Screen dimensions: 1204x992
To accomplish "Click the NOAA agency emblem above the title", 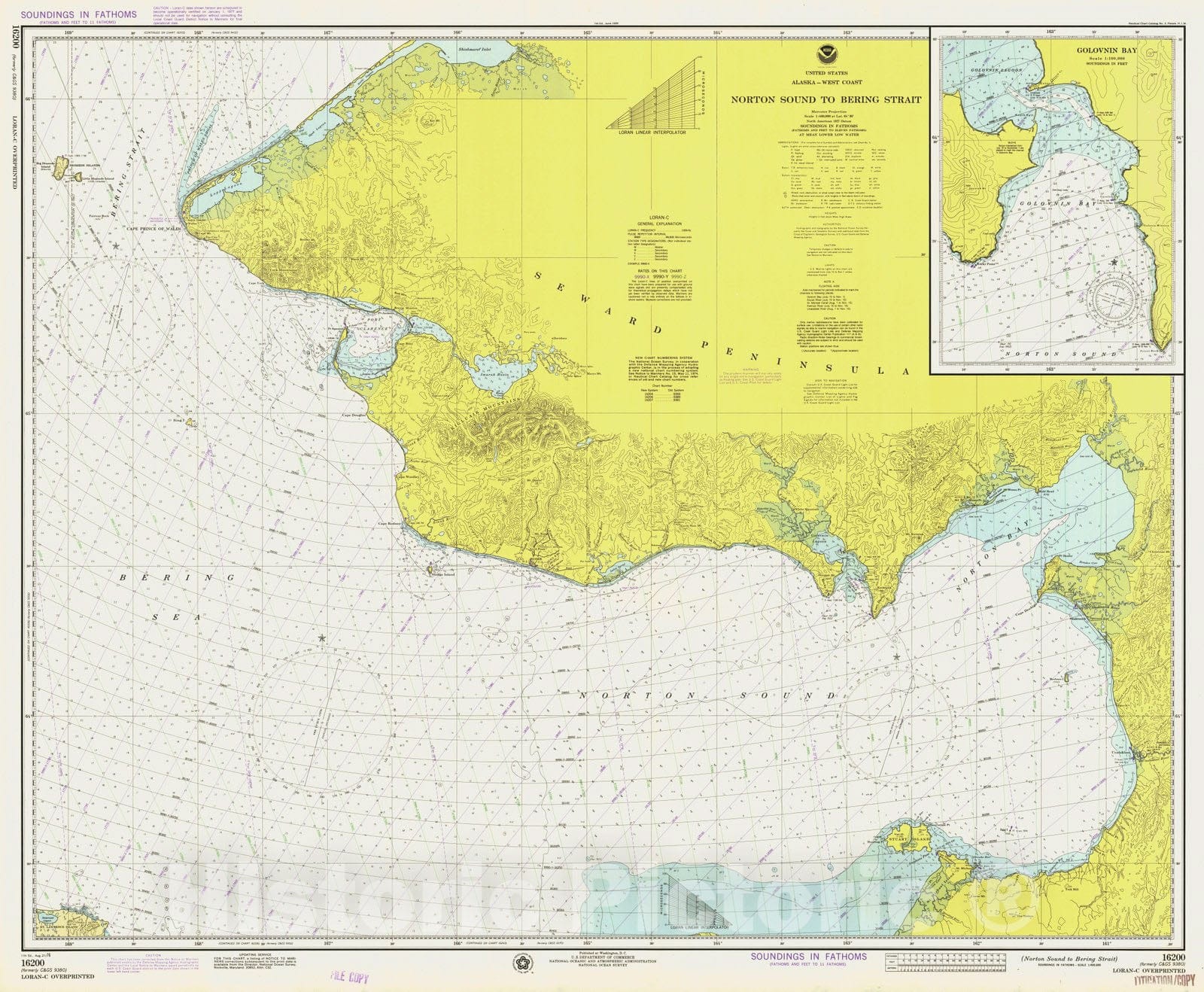I will click(825, 53).
